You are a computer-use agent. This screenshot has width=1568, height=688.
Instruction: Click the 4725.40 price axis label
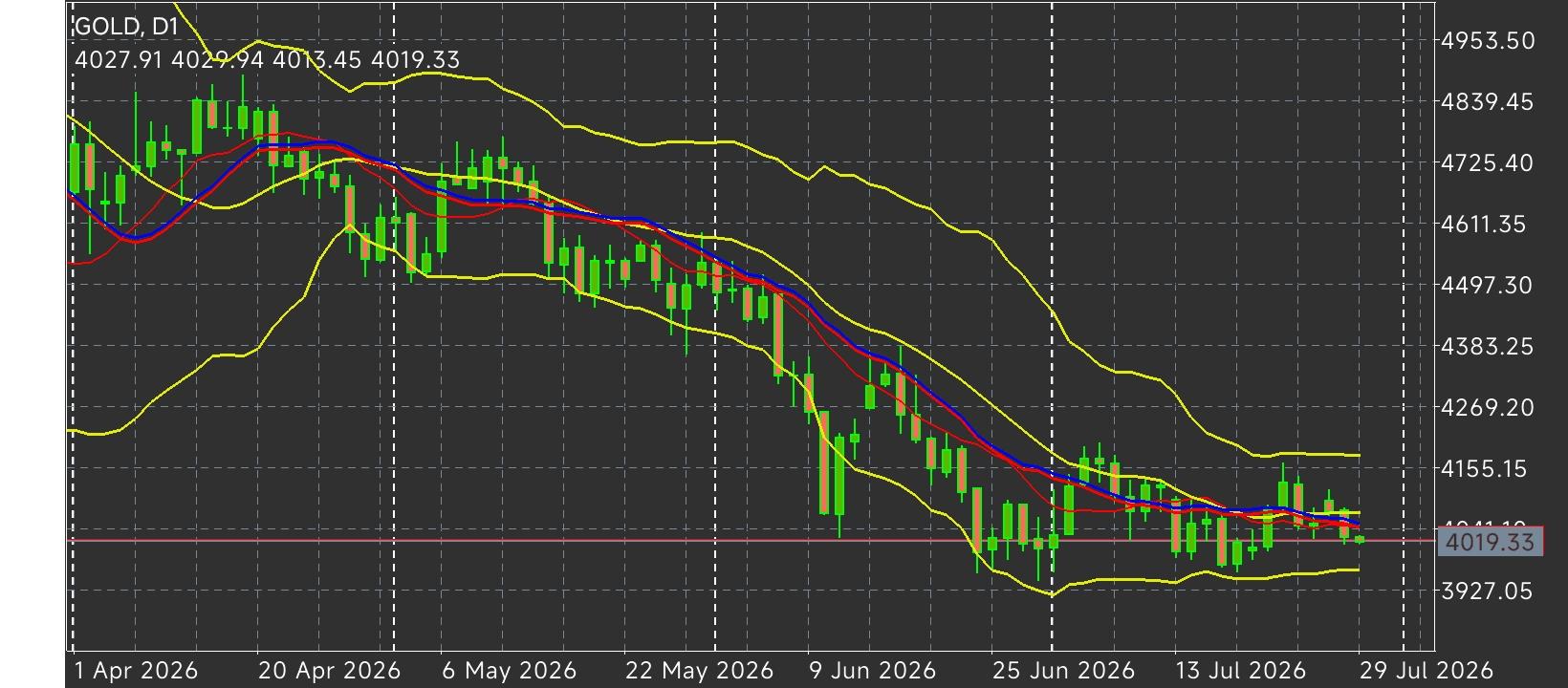coord(1488,162)
